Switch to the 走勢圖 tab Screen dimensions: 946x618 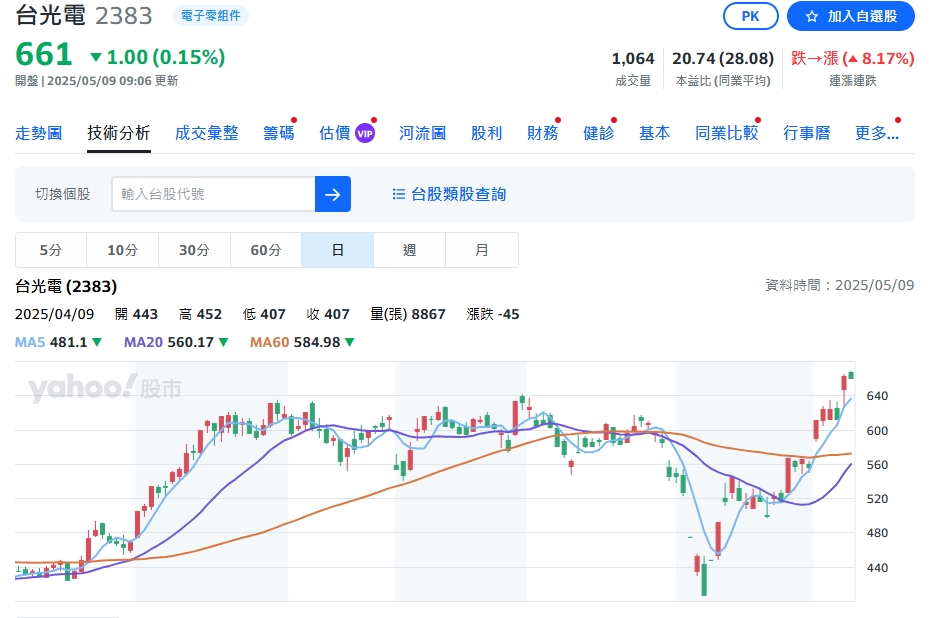39,133
